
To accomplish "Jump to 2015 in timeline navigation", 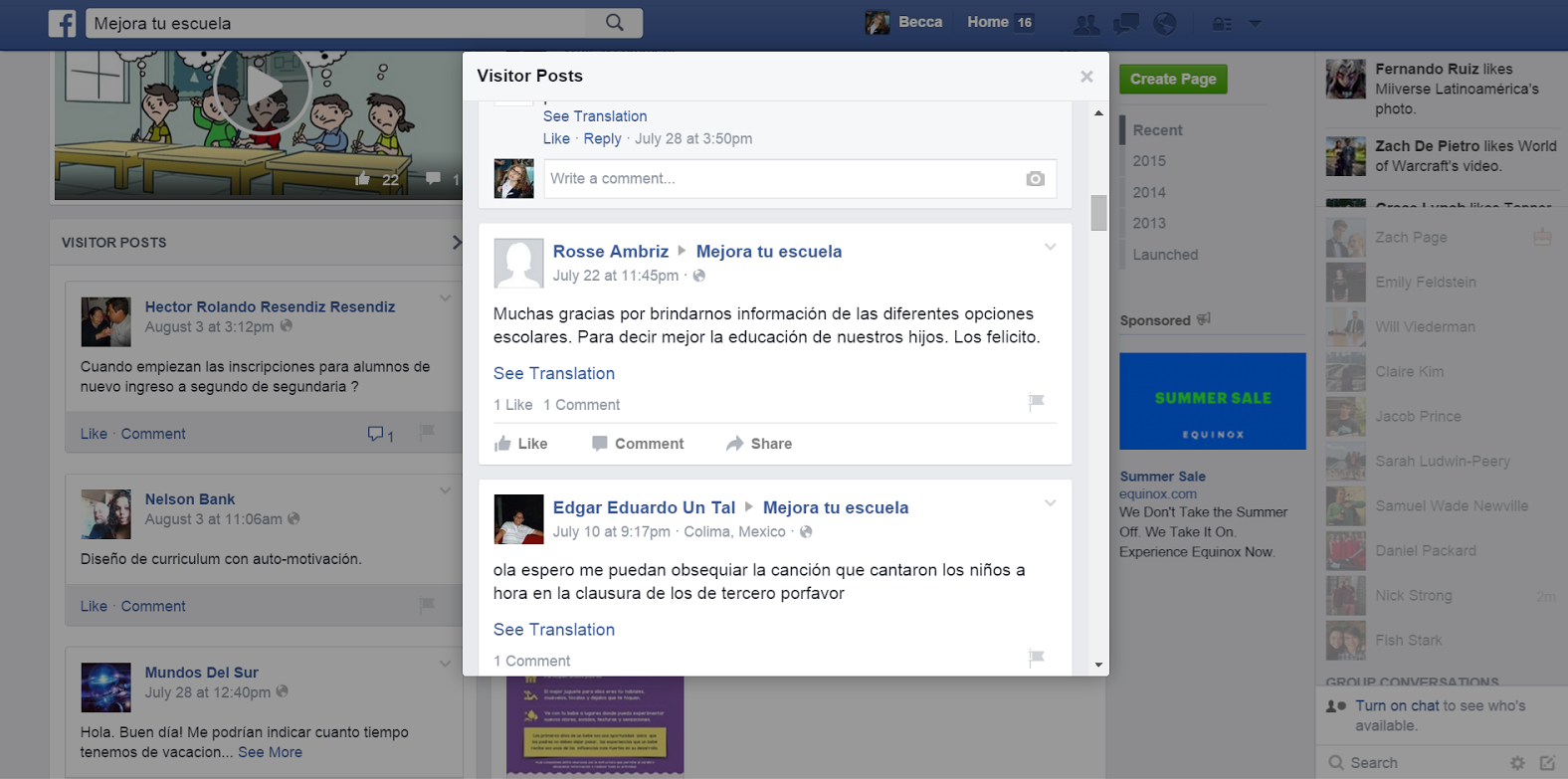I will click(x=1149, y=161).
